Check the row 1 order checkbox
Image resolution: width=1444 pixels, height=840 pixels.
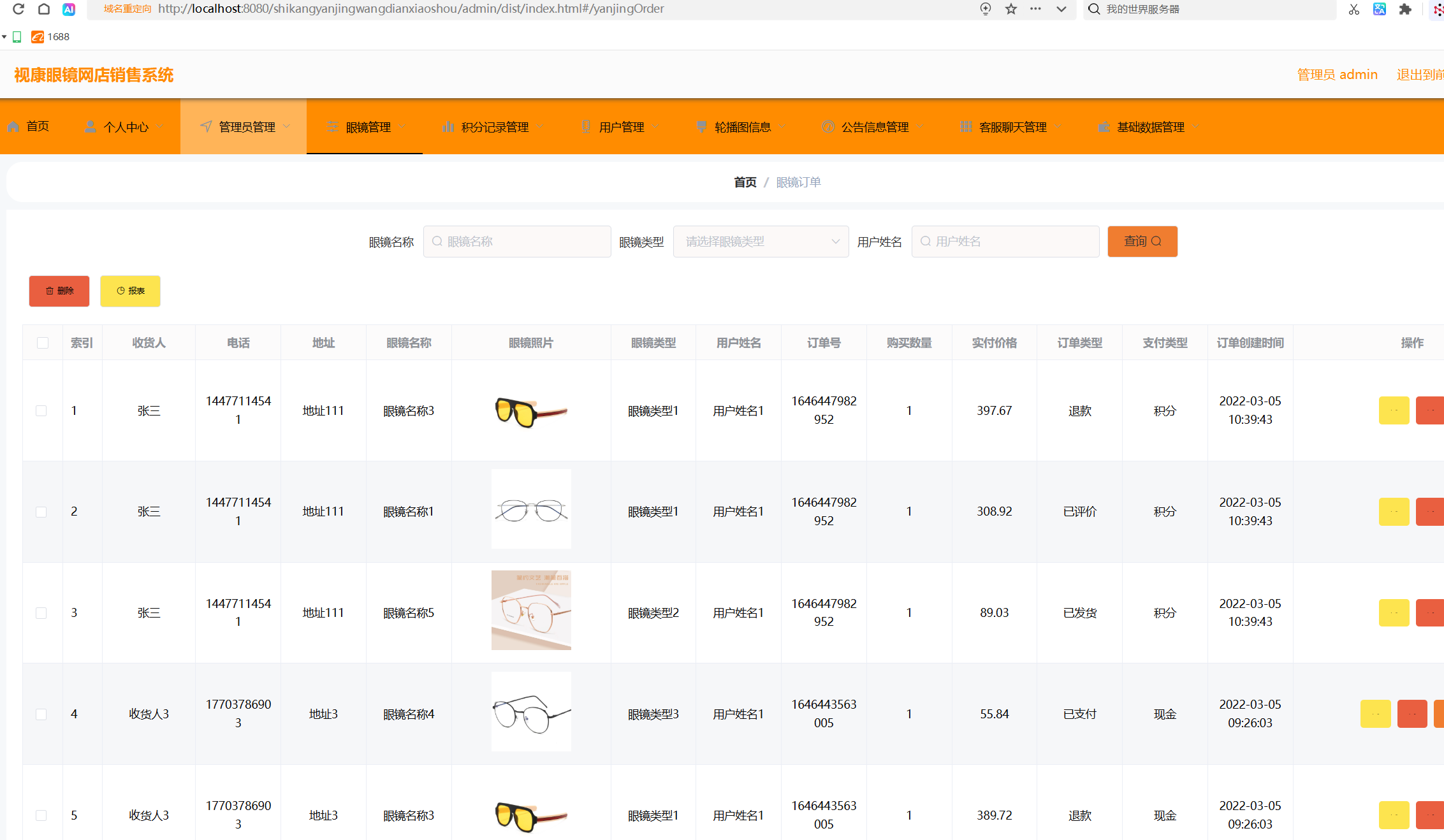(x=41, y=410)
